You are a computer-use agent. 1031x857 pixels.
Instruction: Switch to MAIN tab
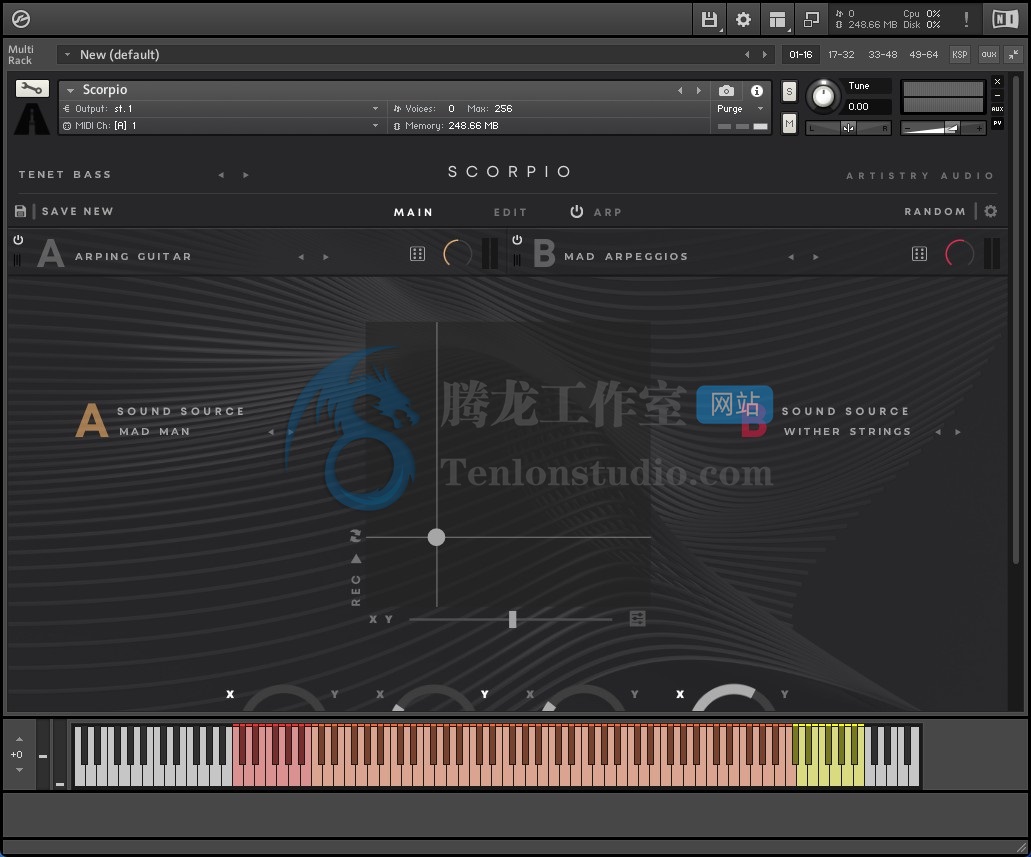(414, 212)
